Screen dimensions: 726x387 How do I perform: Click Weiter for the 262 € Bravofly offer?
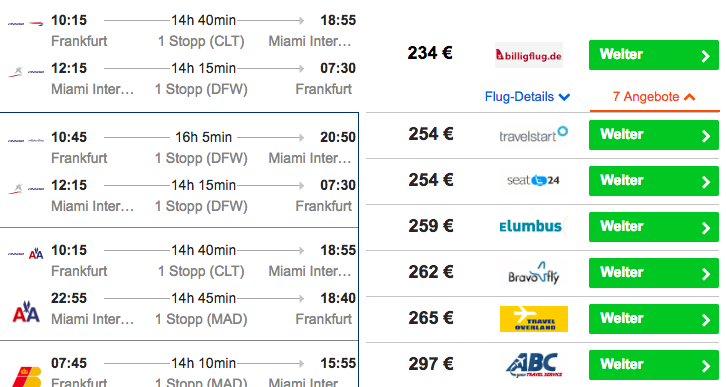(x=654, y=273)
